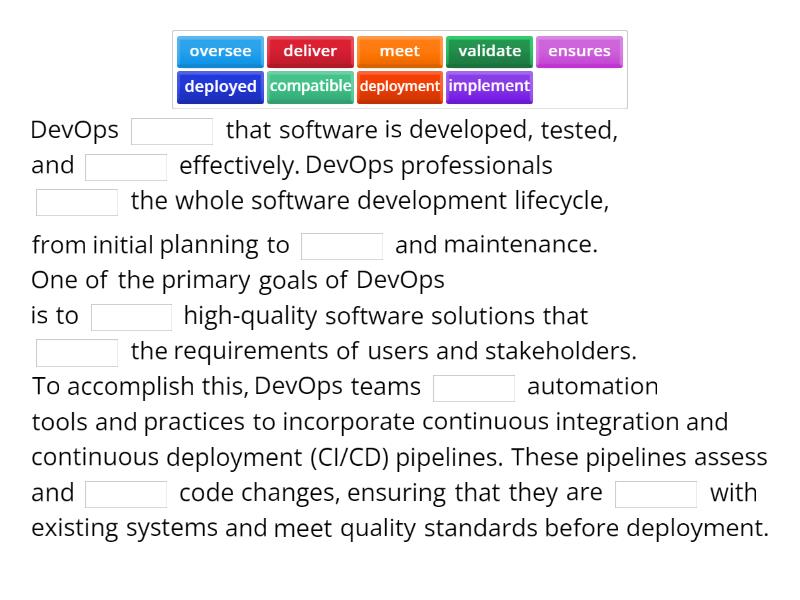
Task: Select the word chip "validate"
Action: (x=489, y=51)
